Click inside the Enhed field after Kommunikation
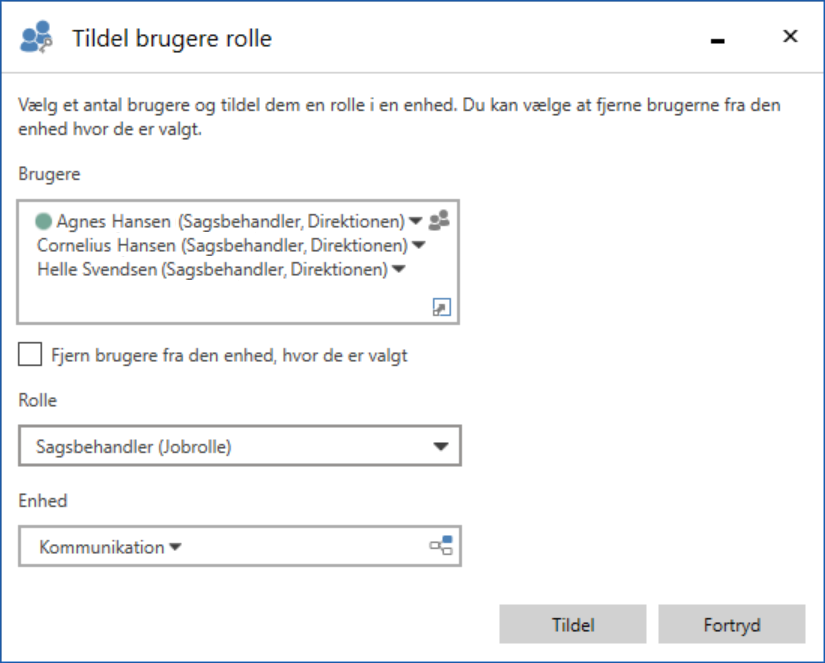This screenshot has height=663, width=825. click(x=300, y=547)
